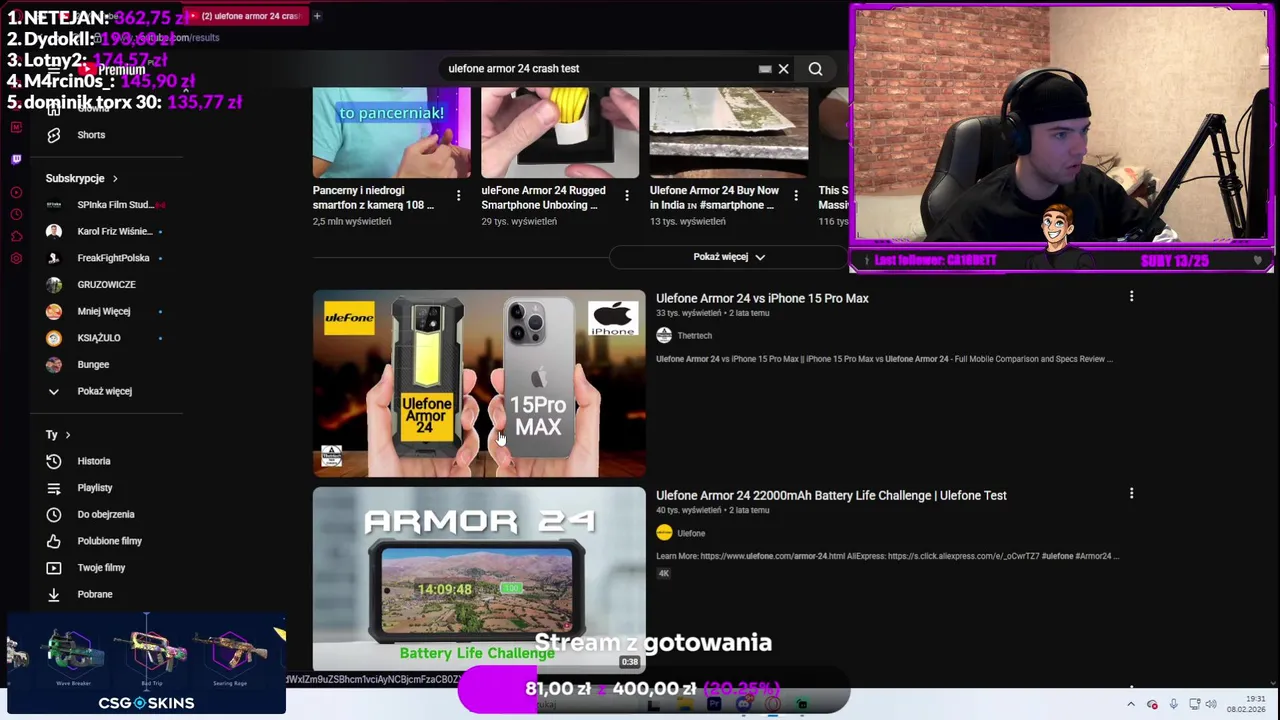
Task: Click the search magnifier button
Action: point(815,69)
